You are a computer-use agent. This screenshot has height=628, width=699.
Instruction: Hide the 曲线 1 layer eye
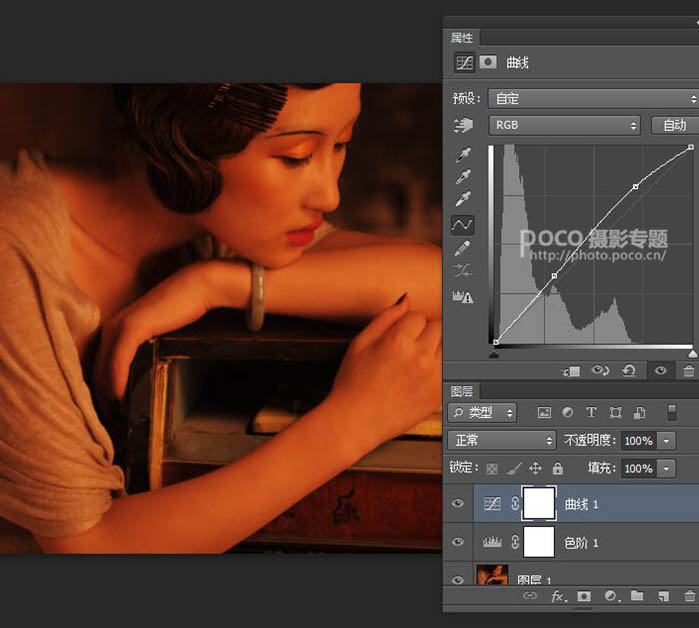pyautogui.click(x=458, y=504)
